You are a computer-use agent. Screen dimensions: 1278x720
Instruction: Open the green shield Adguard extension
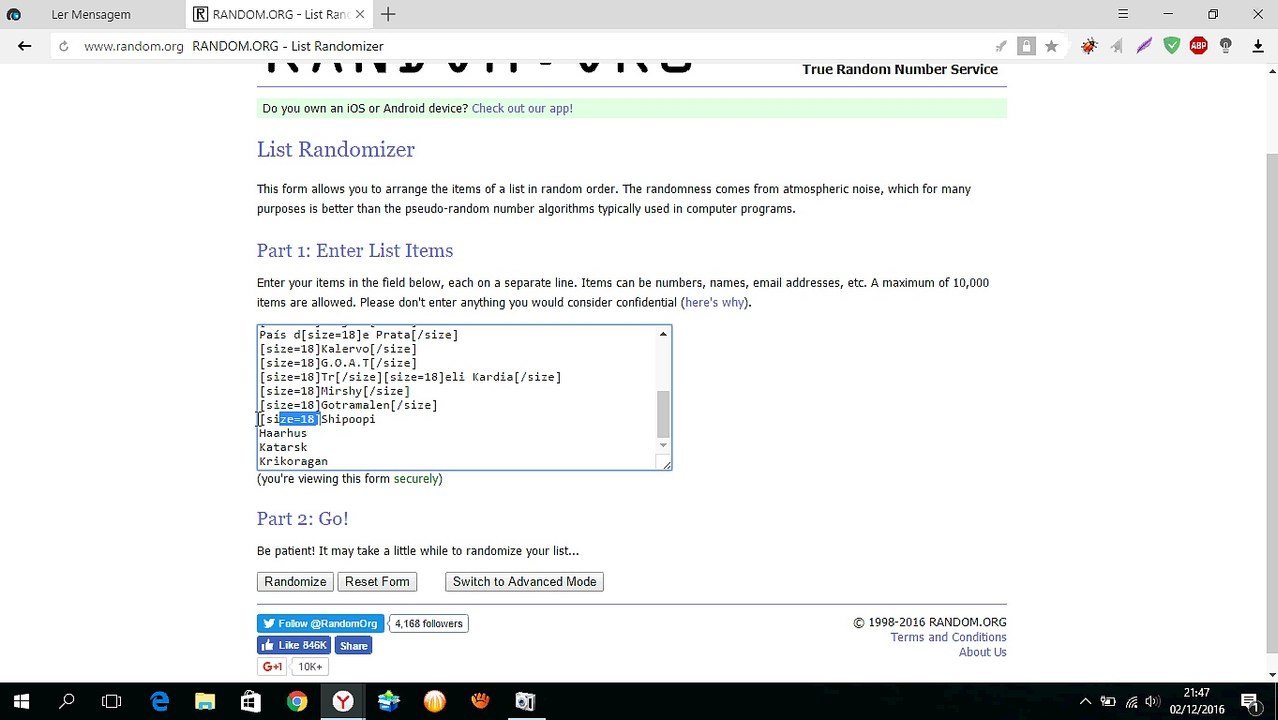1171,46
